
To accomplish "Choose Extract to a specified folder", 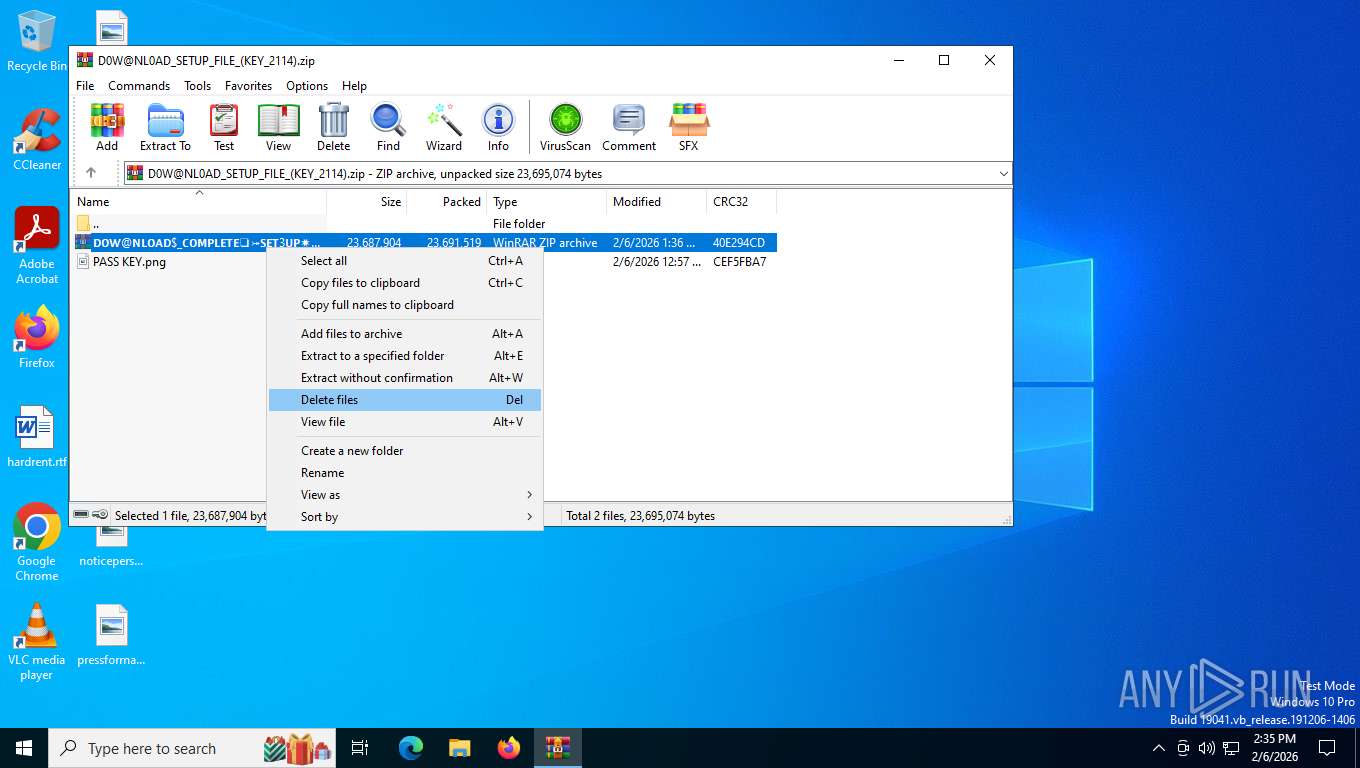I will click(405, 356).
